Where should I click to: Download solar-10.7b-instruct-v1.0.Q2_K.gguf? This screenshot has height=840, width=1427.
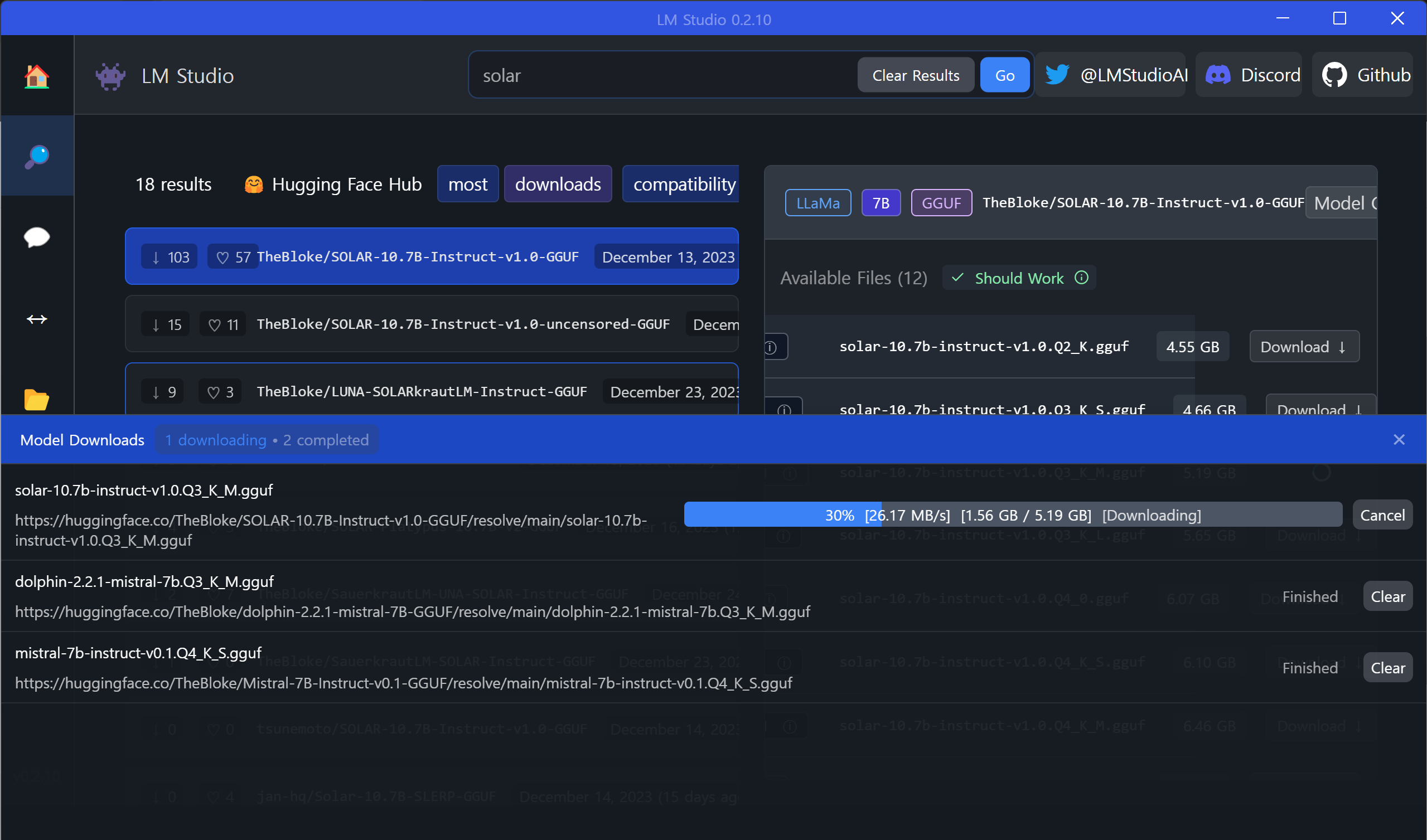point(1304,346)
